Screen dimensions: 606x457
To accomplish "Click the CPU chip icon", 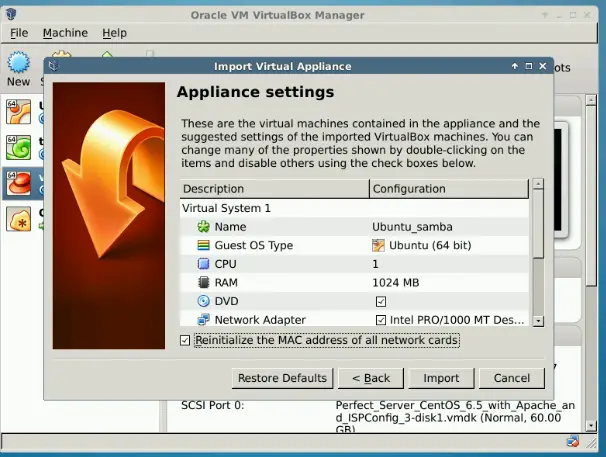I will [x=203, y=264].
